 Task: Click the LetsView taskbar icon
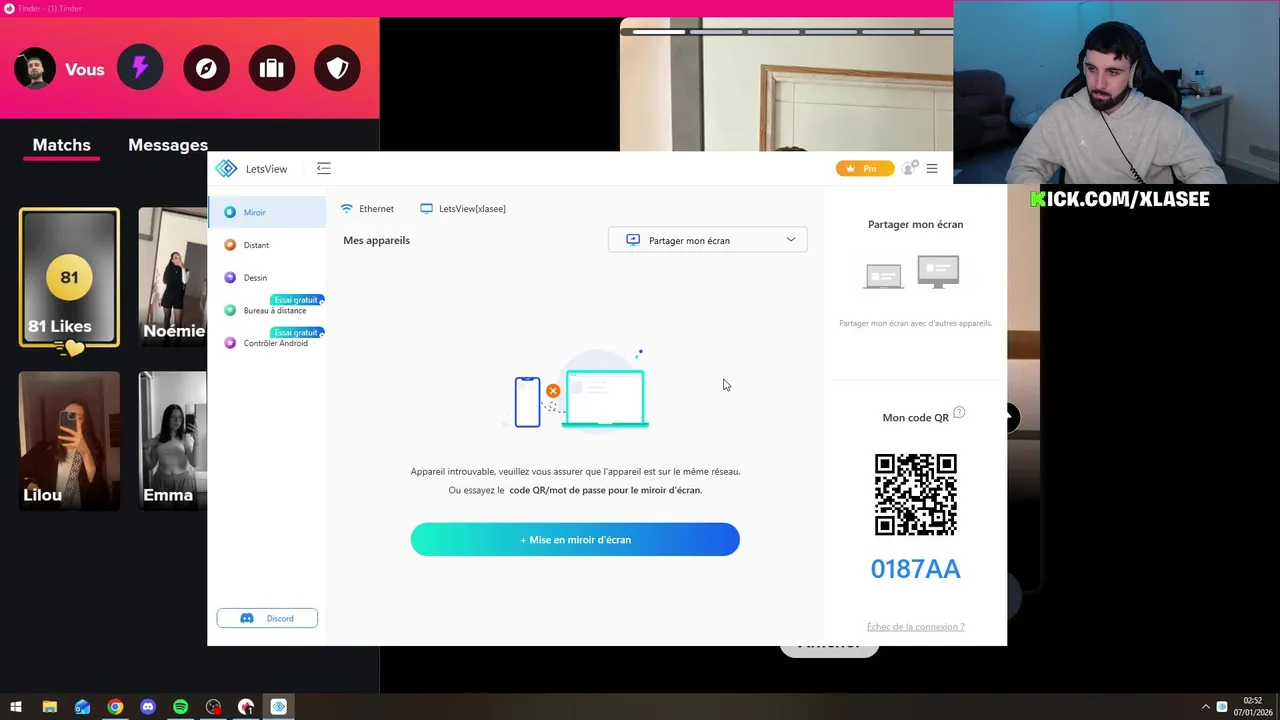279,707
